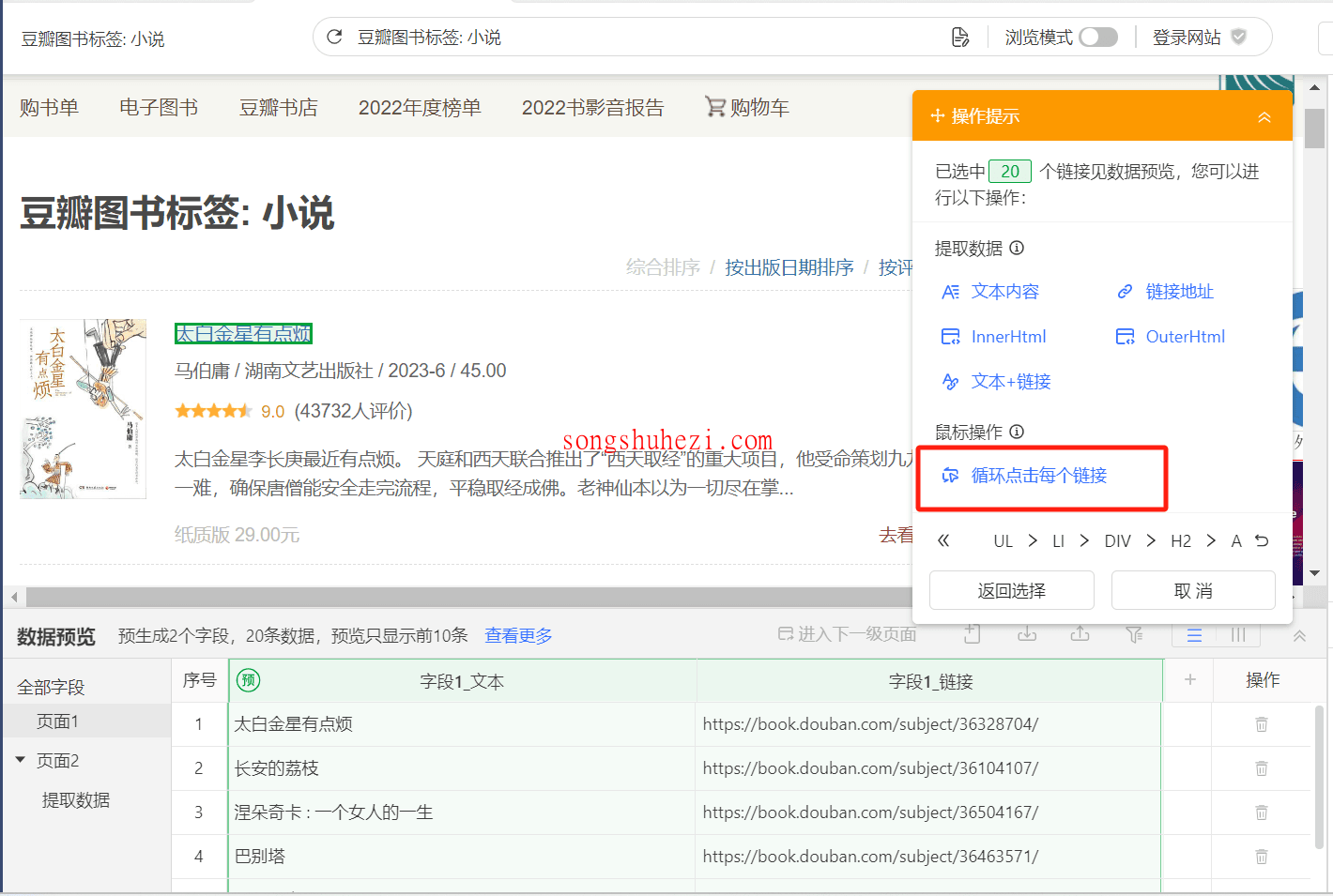Screen dimensions: 1333x896
Task: Click the document icon right of address text
Action: point(960,38)
